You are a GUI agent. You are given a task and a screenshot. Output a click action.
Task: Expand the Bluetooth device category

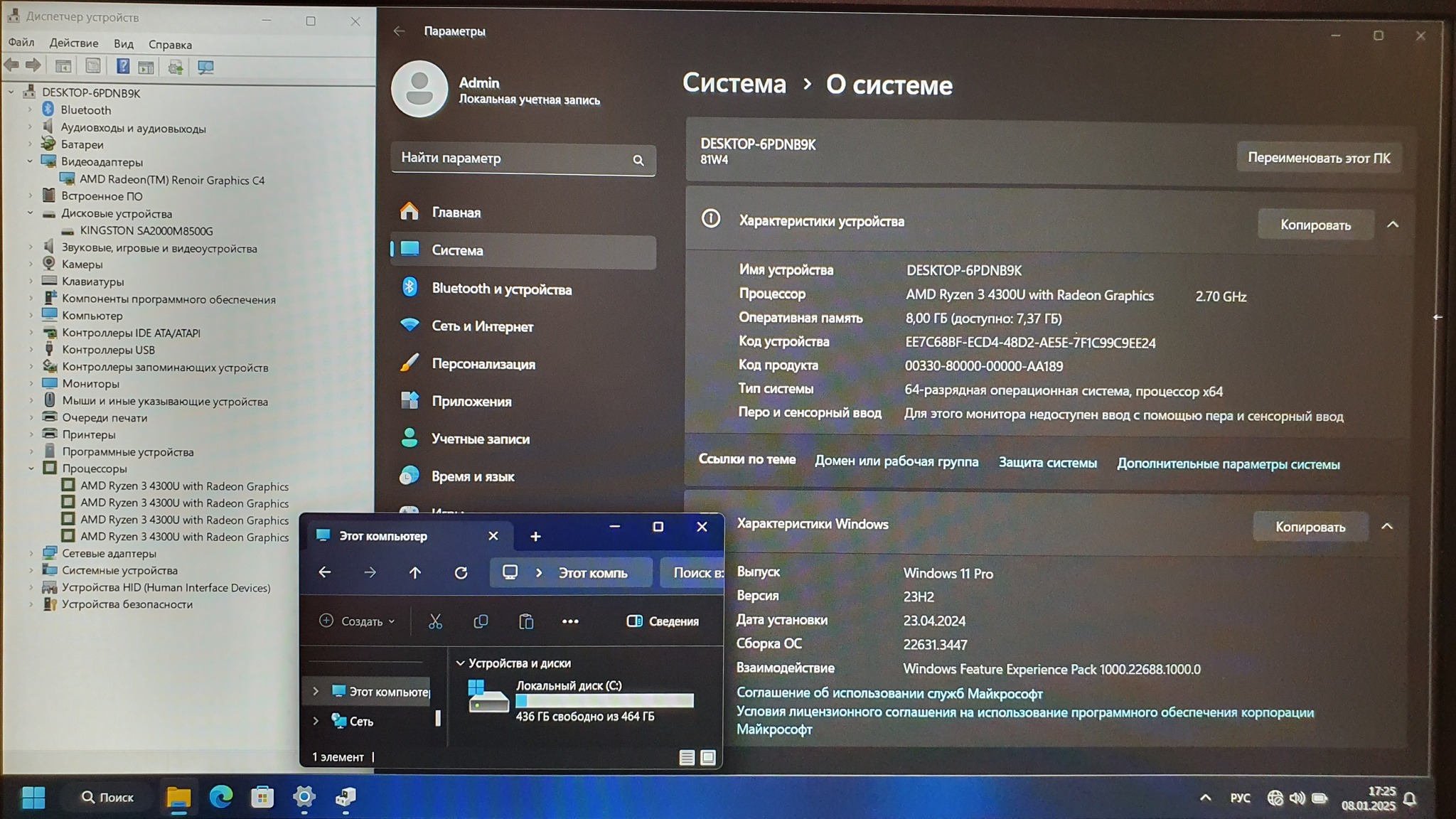[30, 110]
